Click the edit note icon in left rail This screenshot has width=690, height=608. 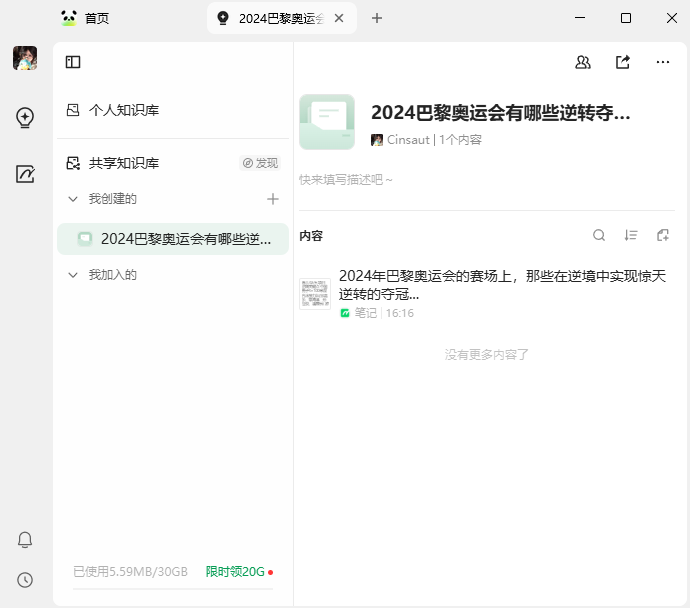[x=25, y=174]
